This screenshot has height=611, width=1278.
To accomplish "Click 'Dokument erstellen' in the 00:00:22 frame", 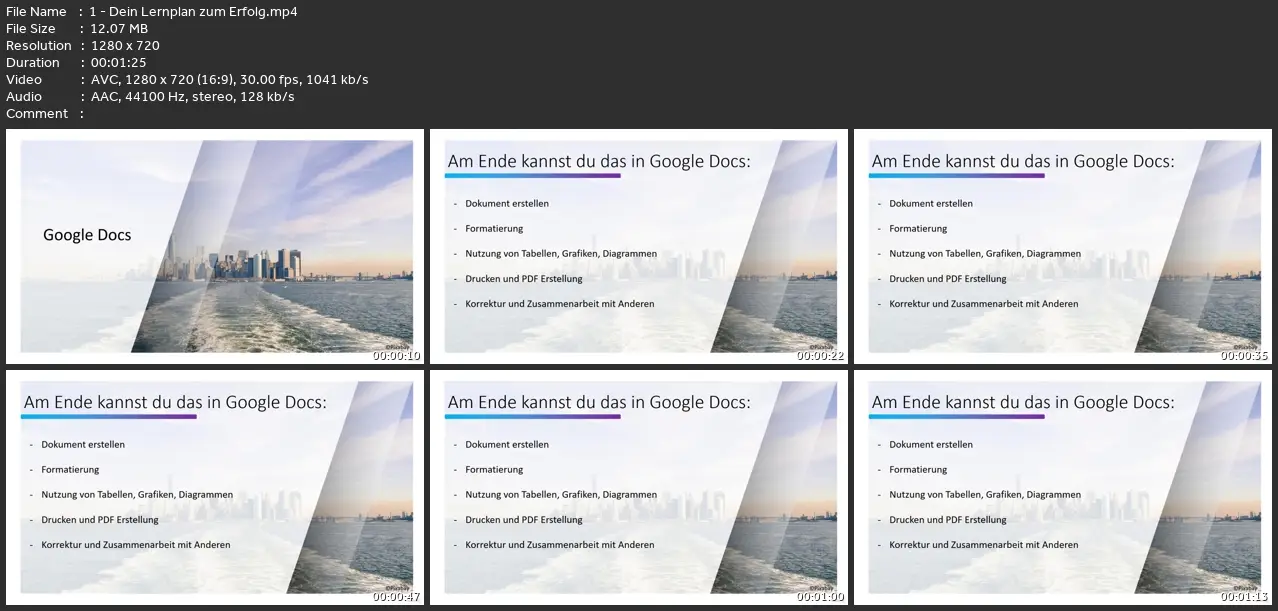I will tap(507, 204).
